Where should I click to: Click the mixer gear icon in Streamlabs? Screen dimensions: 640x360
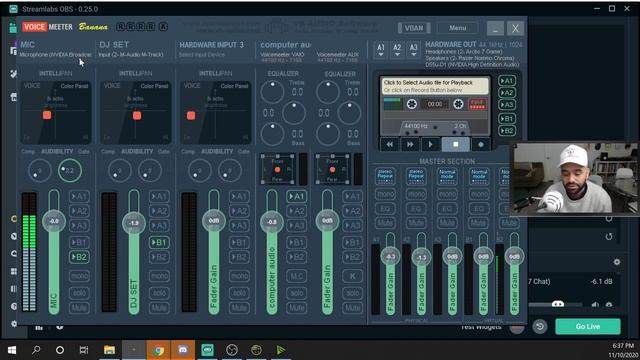pos(617,262)
